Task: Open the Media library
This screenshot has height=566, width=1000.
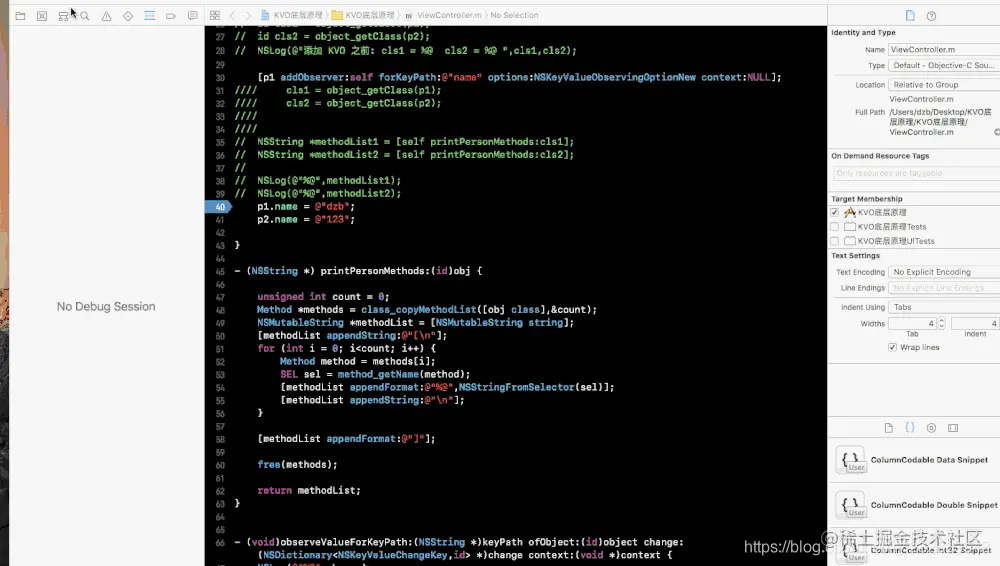Action: 953,428
